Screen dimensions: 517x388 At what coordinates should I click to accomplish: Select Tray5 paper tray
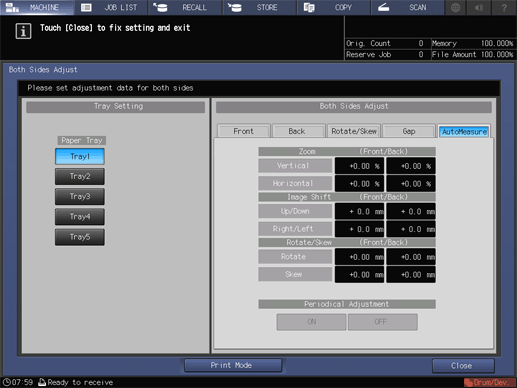pyautogui.click(x=80, y=237)
